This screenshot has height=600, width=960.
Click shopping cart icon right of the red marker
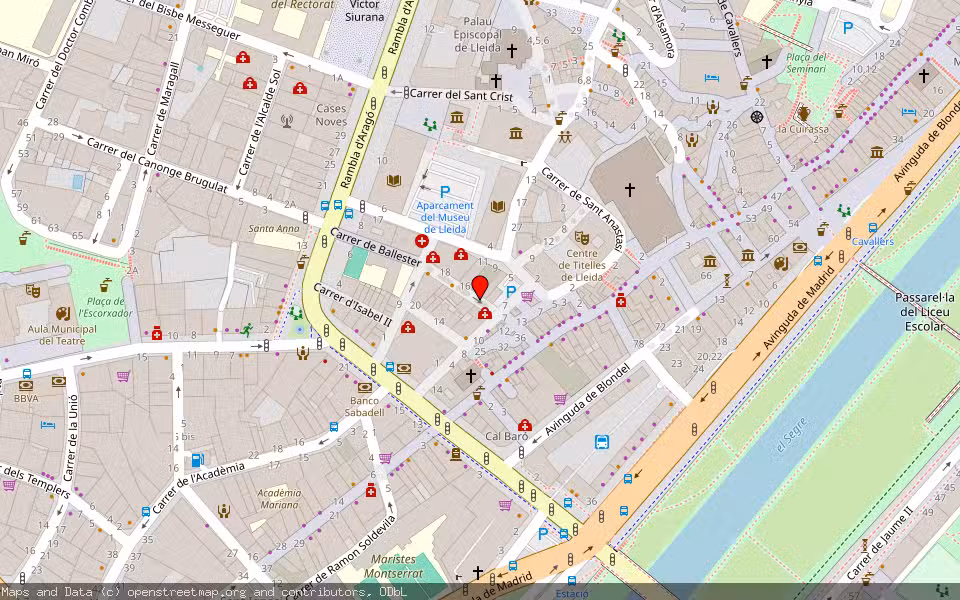[527, 296]
